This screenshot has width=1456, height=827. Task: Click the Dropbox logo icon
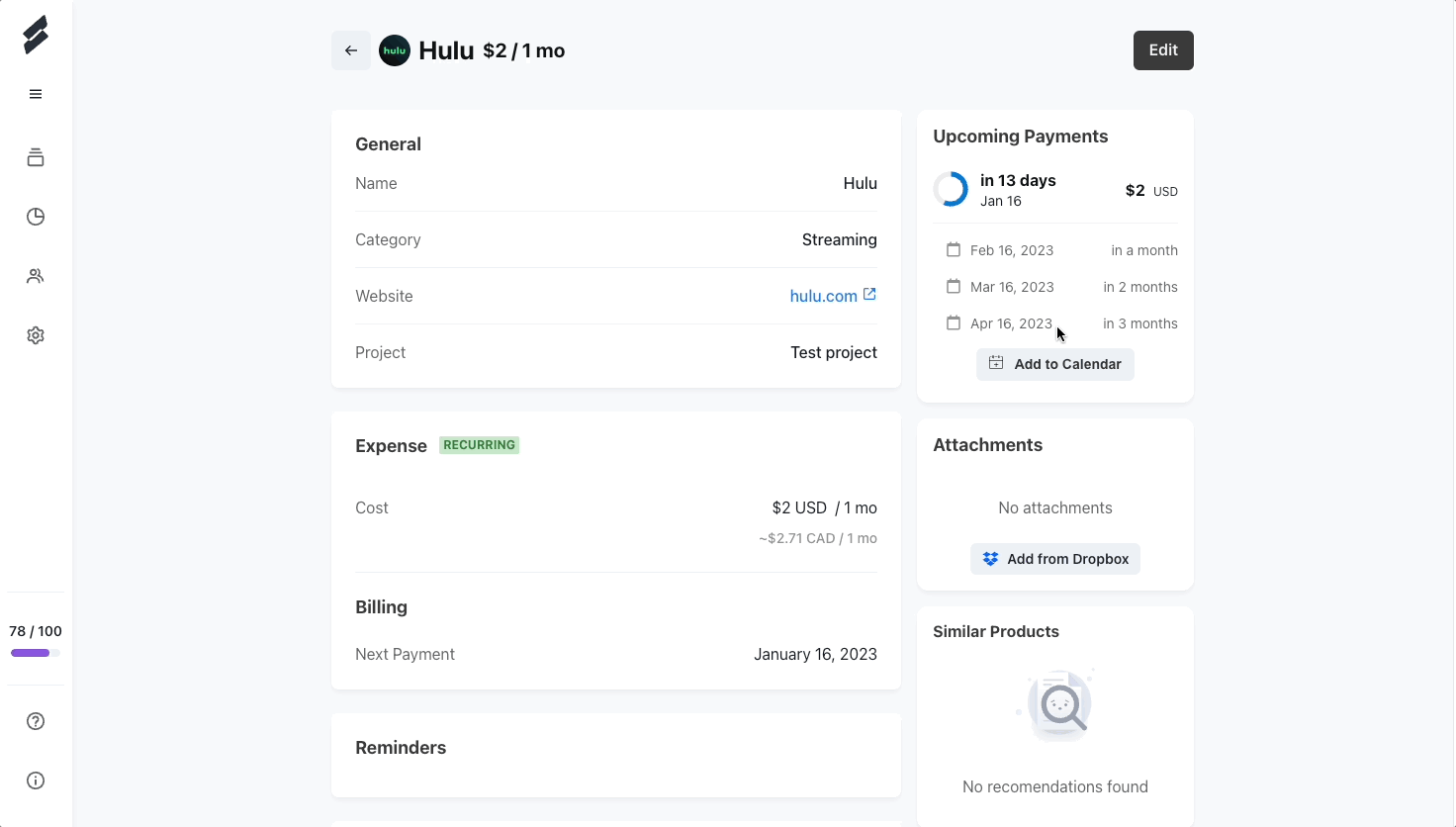990,559
